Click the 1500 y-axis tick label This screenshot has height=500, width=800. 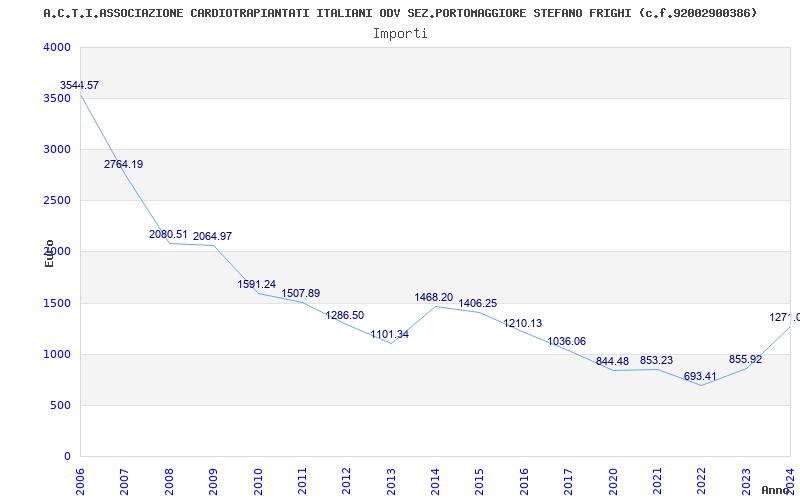(57, 304)
